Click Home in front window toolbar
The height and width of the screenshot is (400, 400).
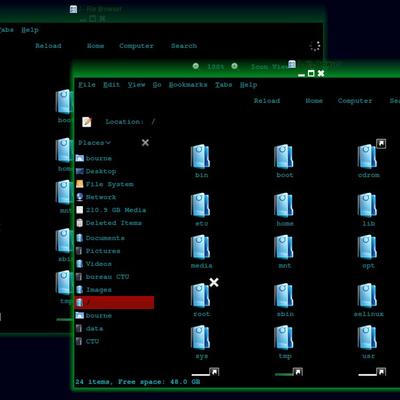click(314, 100)
